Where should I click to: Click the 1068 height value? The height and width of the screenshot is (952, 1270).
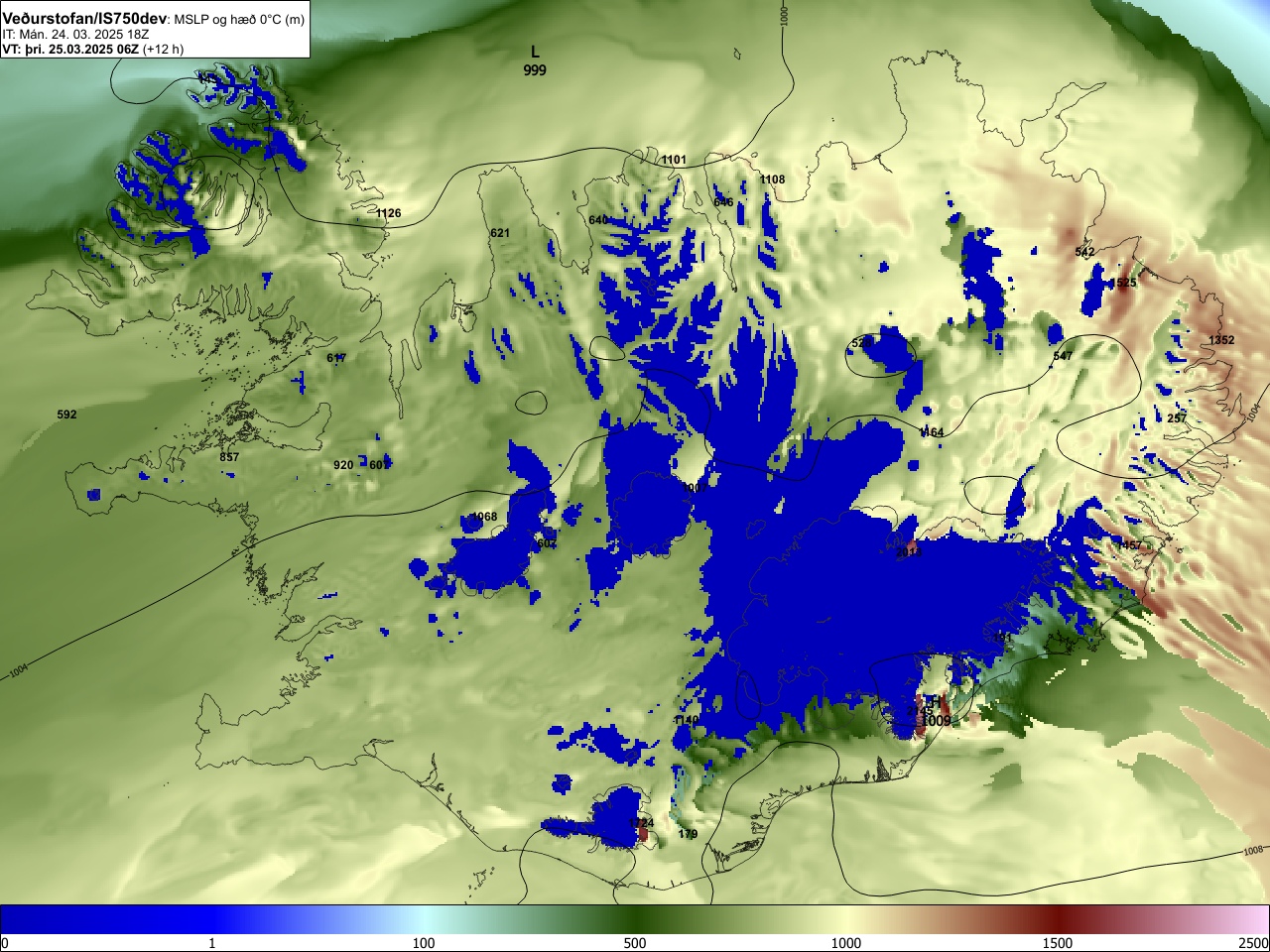[x=484, y=517]
